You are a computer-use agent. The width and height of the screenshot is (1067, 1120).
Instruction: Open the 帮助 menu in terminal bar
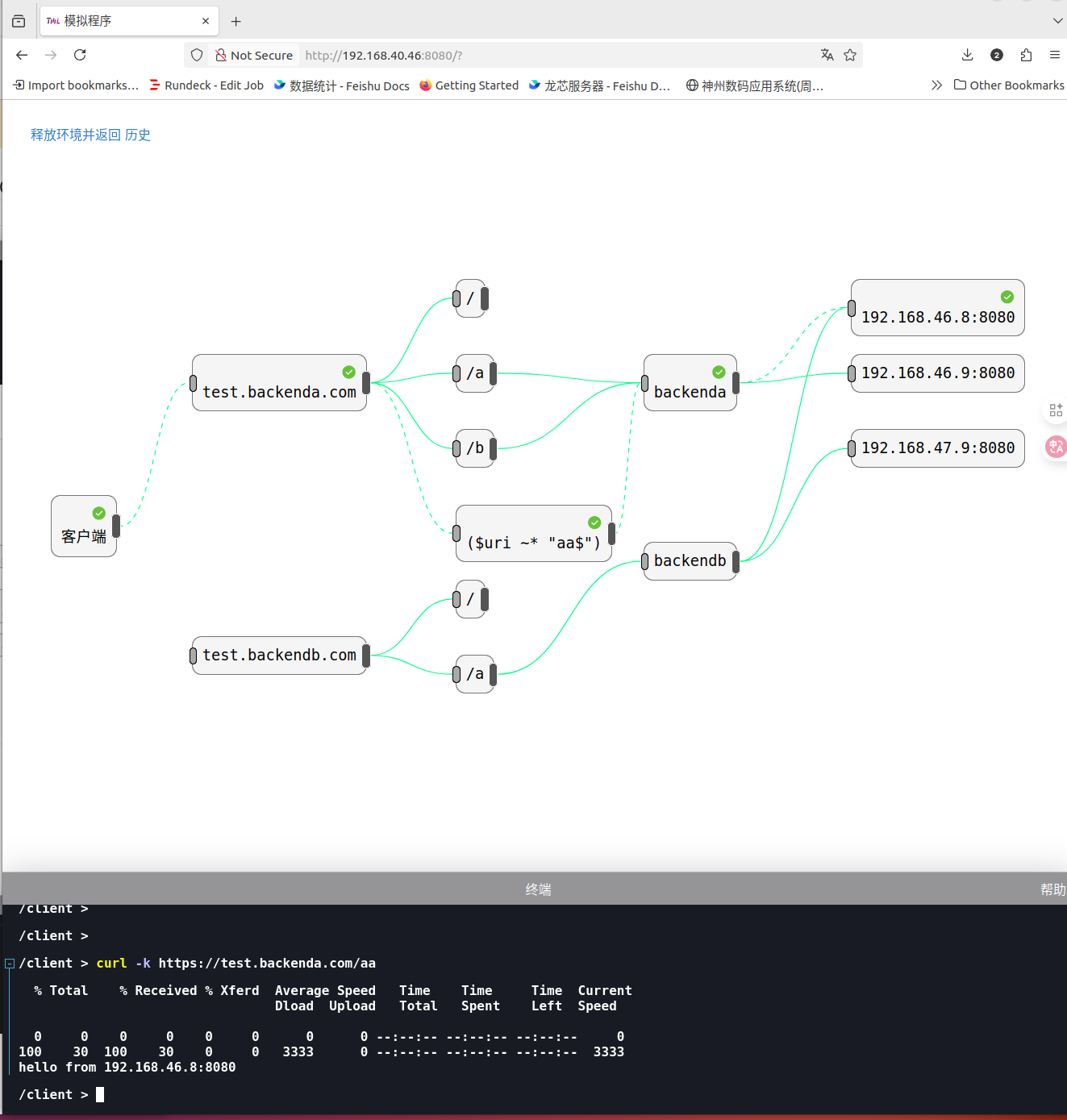click(x=1052, y=889)
